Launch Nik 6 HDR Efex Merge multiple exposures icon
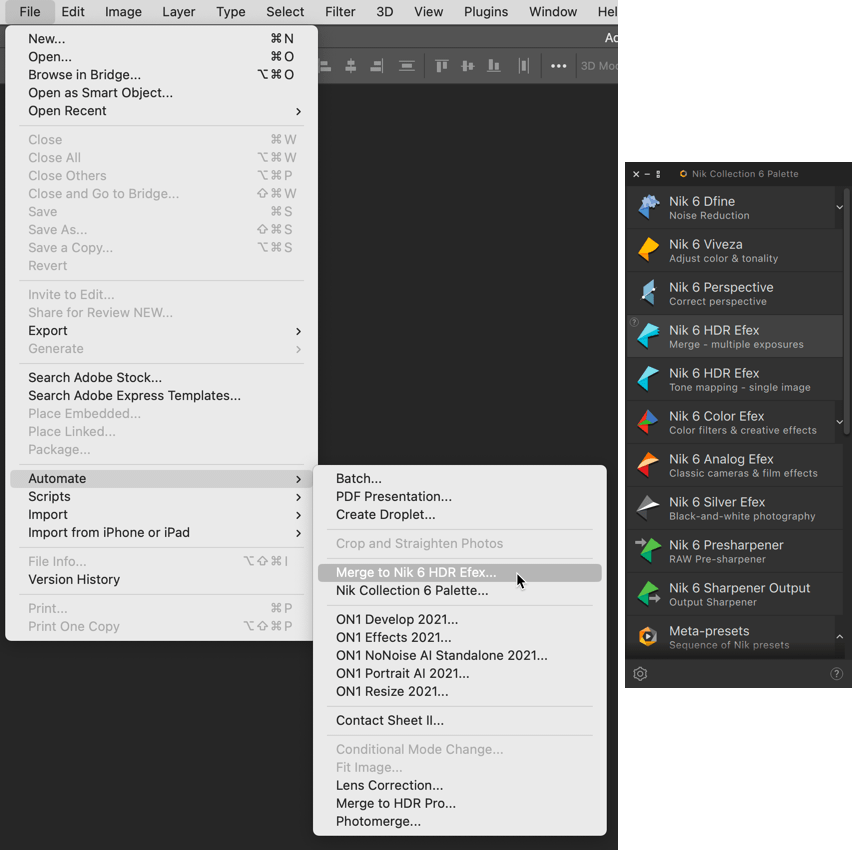The height and width of the screenshot is (850, 856). pos(649,336)
